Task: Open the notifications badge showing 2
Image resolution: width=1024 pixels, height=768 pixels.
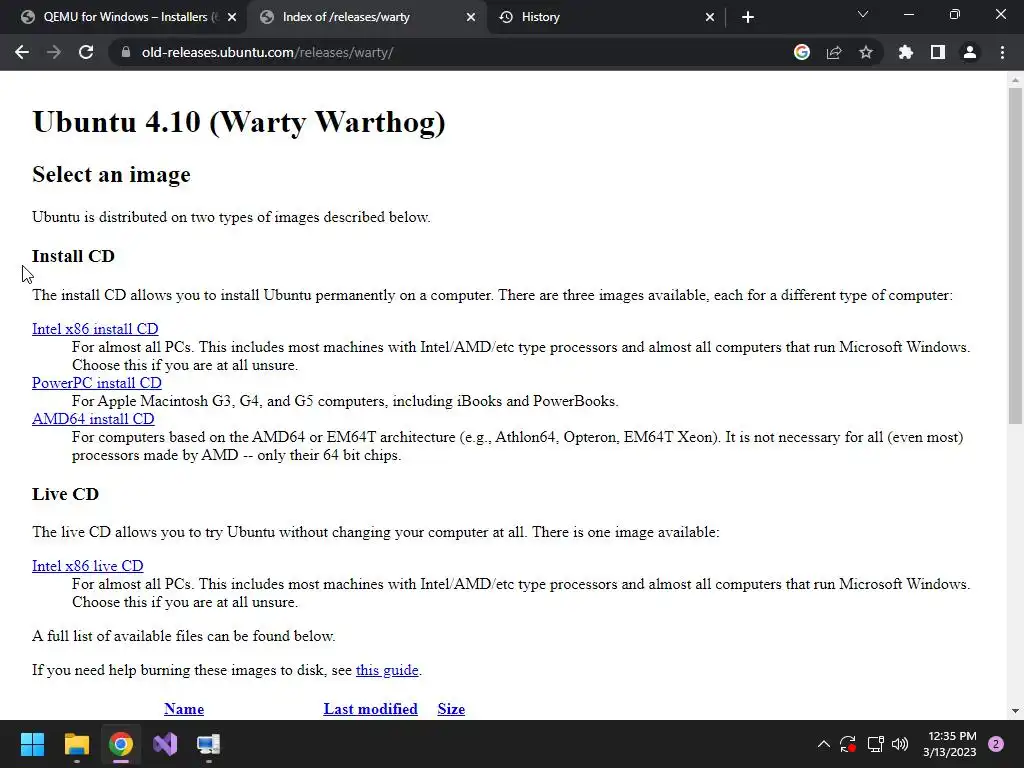Action: 996,744
